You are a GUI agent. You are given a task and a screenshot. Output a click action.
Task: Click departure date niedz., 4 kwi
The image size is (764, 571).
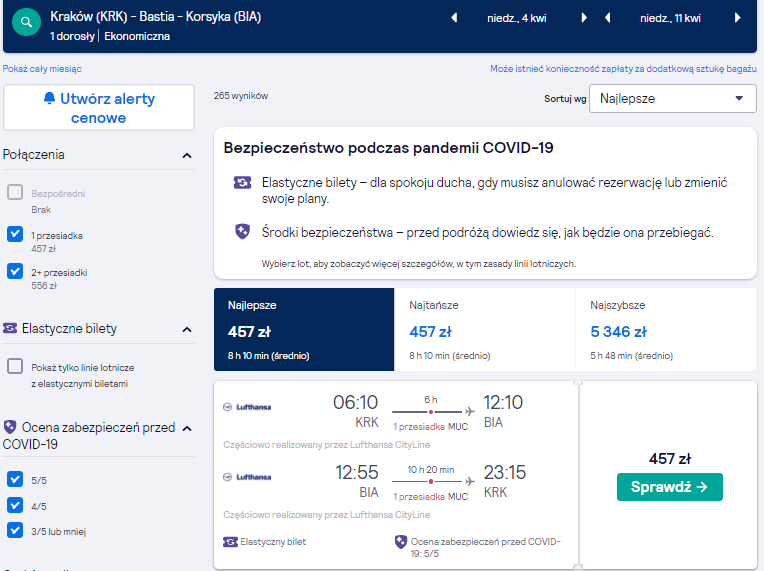point(517,19)
